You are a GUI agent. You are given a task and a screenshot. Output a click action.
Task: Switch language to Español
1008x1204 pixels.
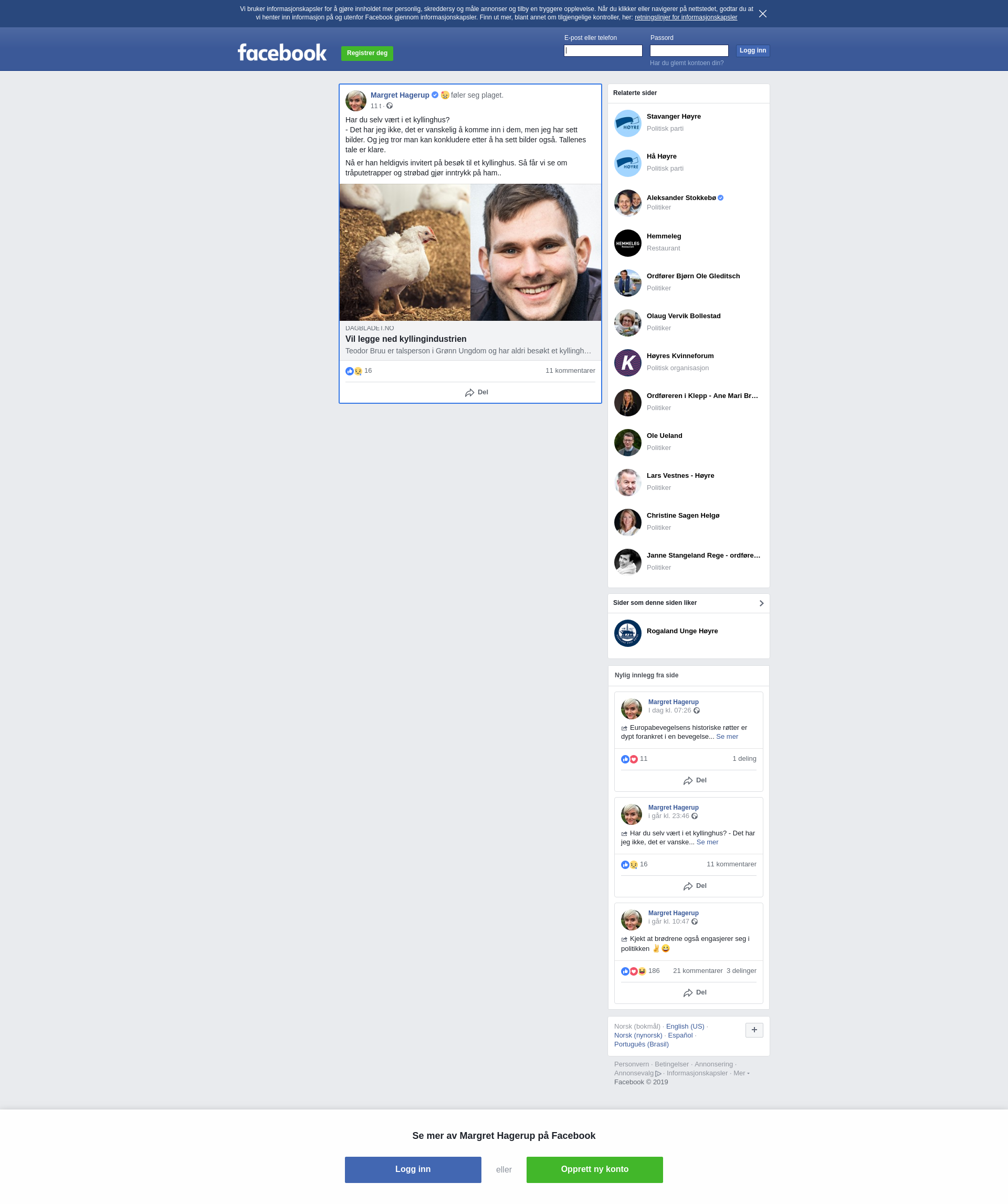click(680, 1036)
